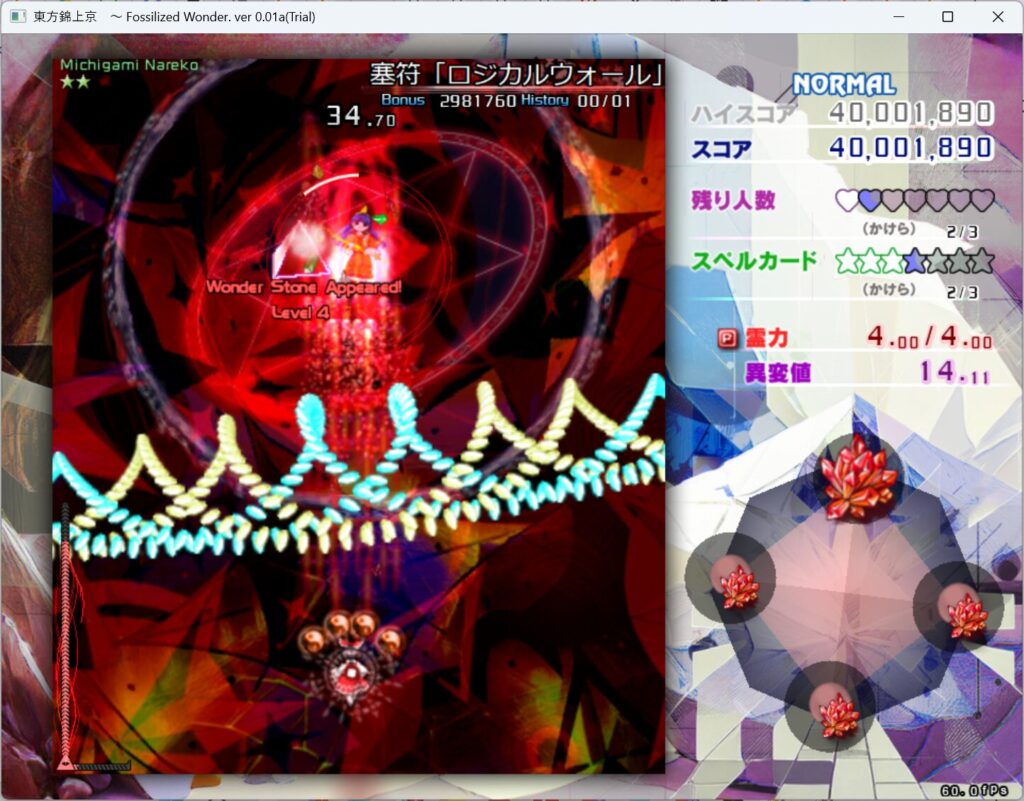Click the 2/3 fragment count under the hearts
This screenshot has height=801, width=1024.
[x=963, y=232]
